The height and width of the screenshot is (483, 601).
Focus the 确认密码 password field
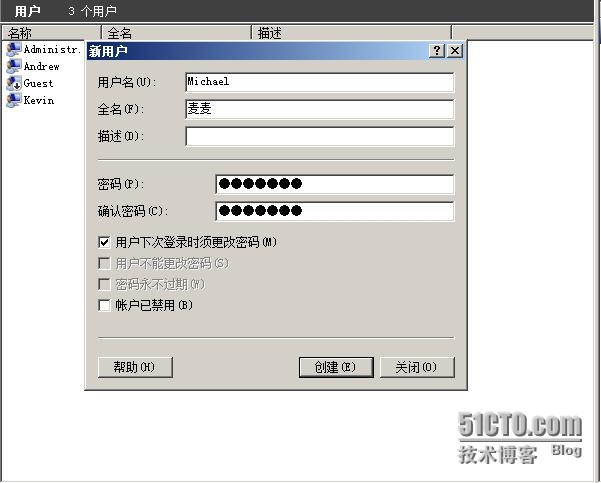pos(335,211)
